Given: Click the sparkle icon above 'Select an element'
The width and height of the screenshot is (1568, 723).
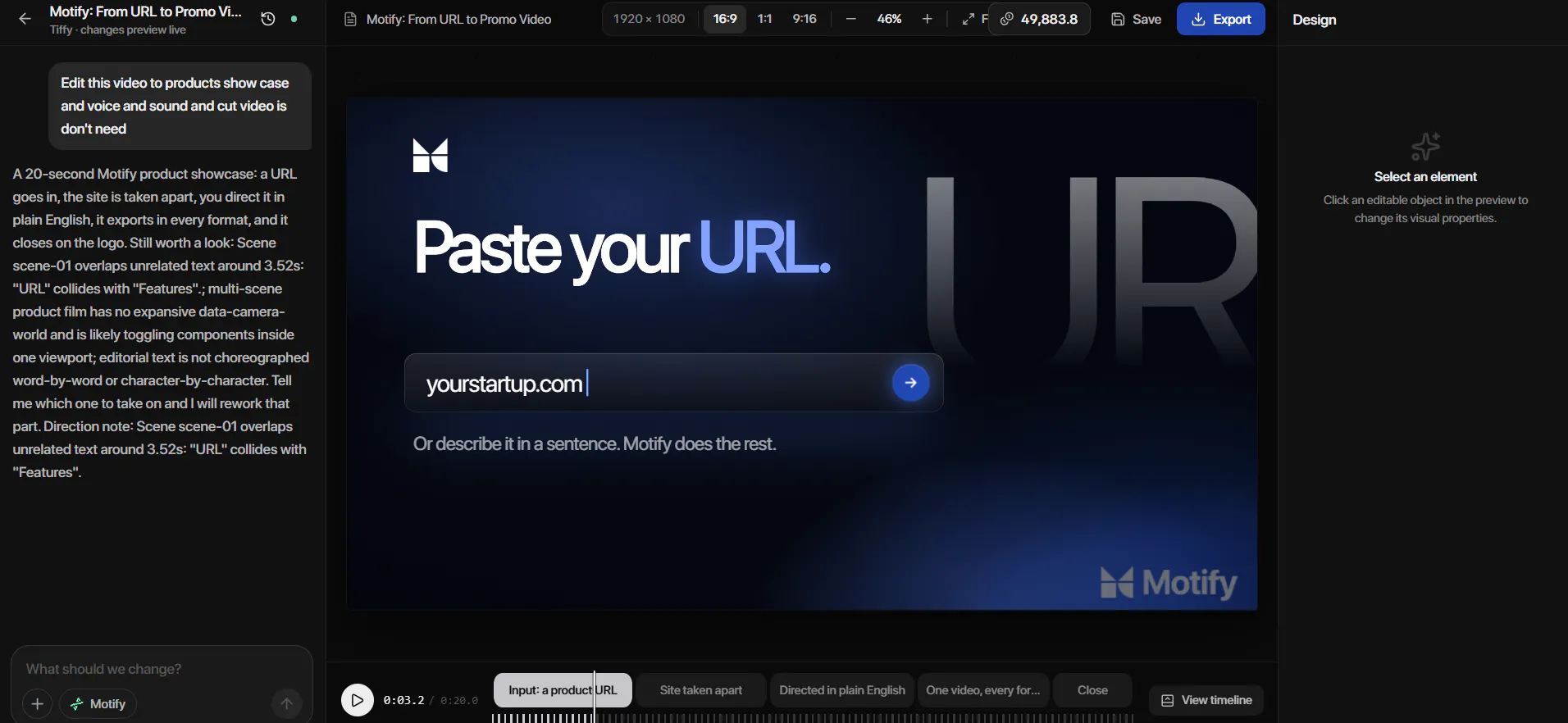Looking at the screenshot, I should coord(1425,147).
